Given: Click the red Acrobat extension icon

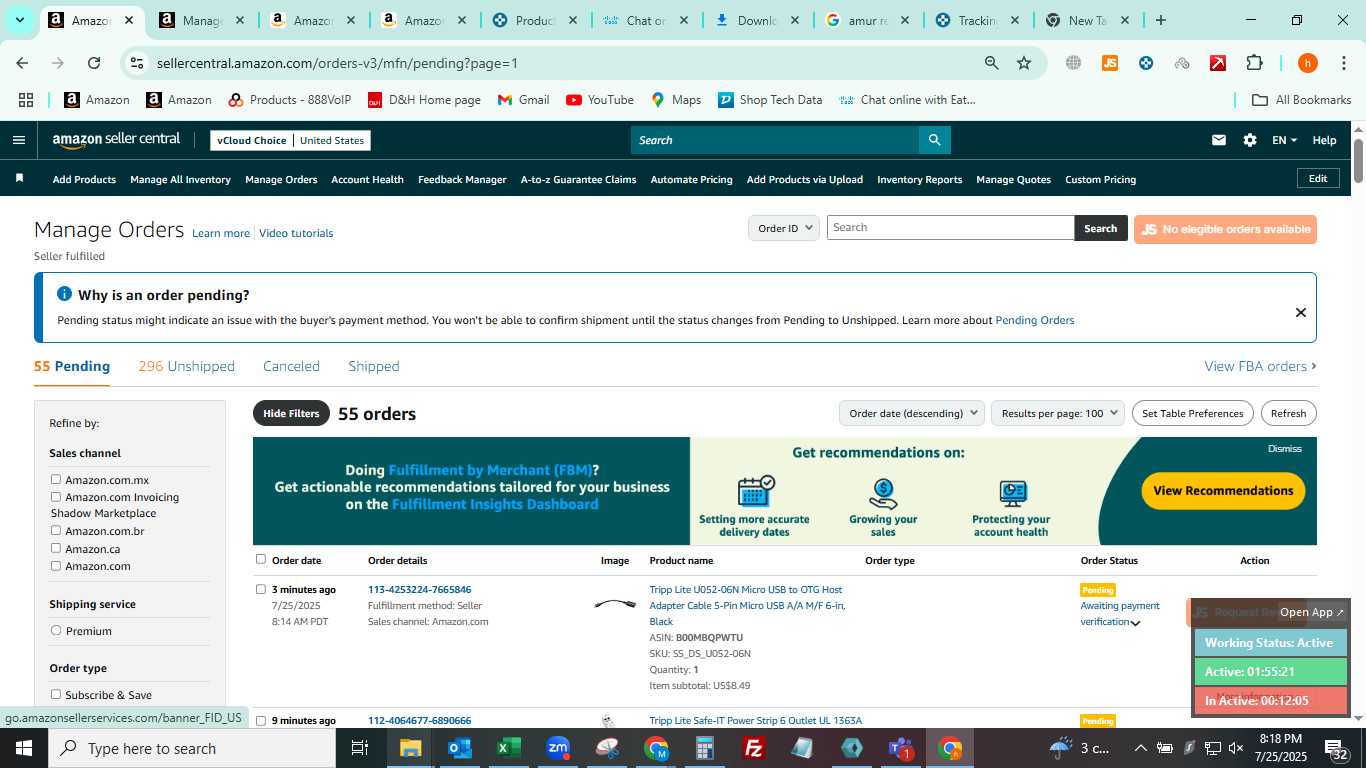Looking at the screenshot, I should 1217,63.
